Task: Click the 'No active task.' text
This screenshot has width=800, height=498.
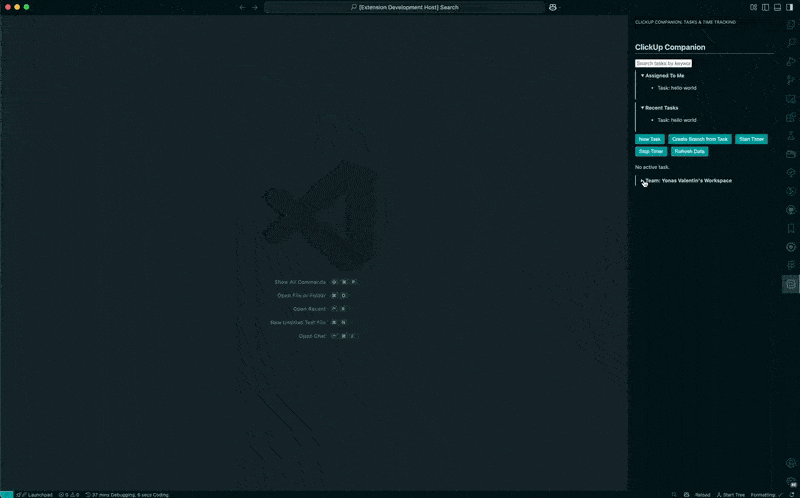Action: (652, 167)
